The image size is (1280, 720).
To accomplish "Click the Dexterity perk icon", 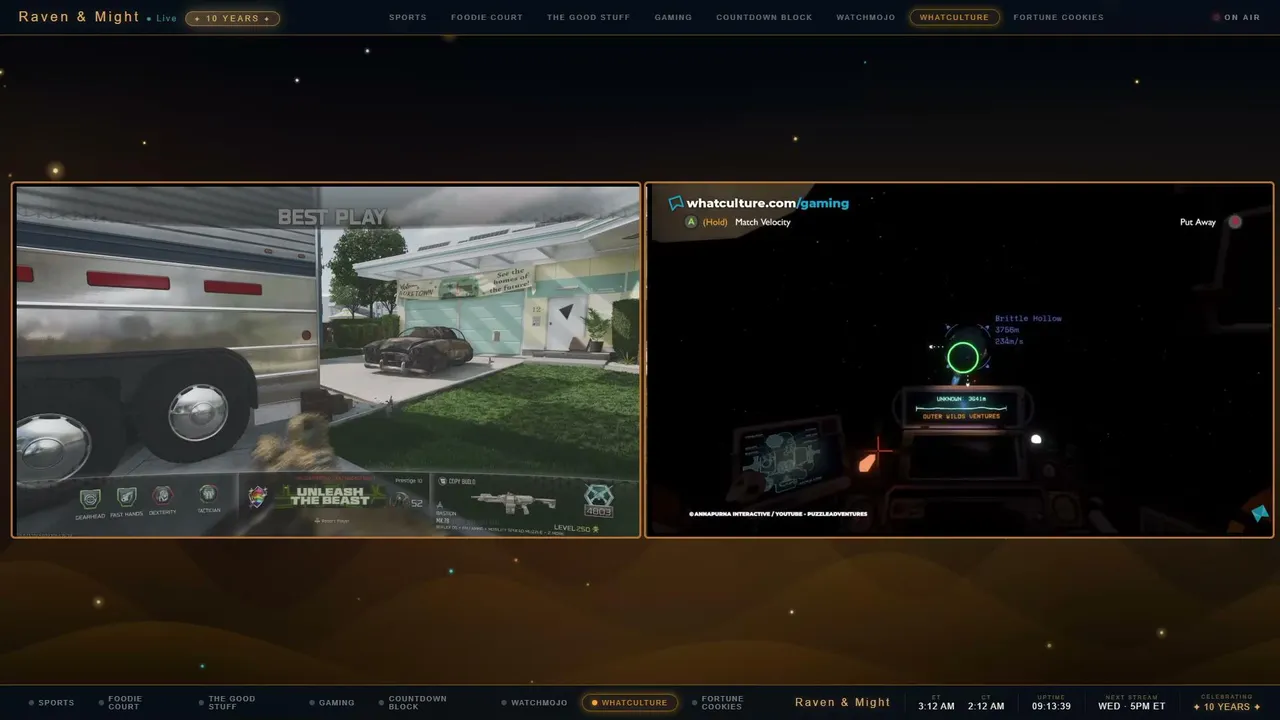I will click(162, 495).
